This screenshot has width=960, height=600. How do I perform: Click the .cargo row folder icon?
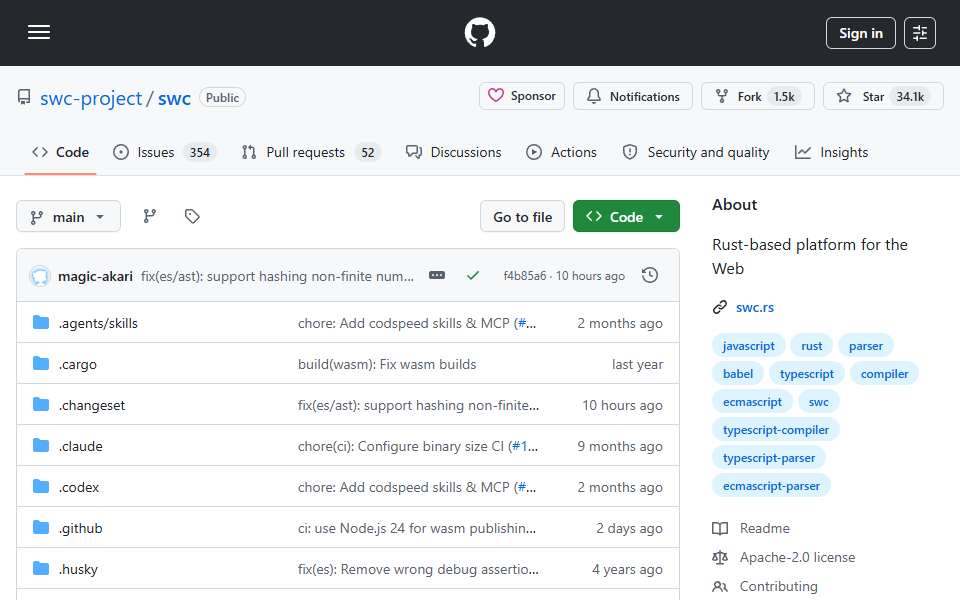41,364
